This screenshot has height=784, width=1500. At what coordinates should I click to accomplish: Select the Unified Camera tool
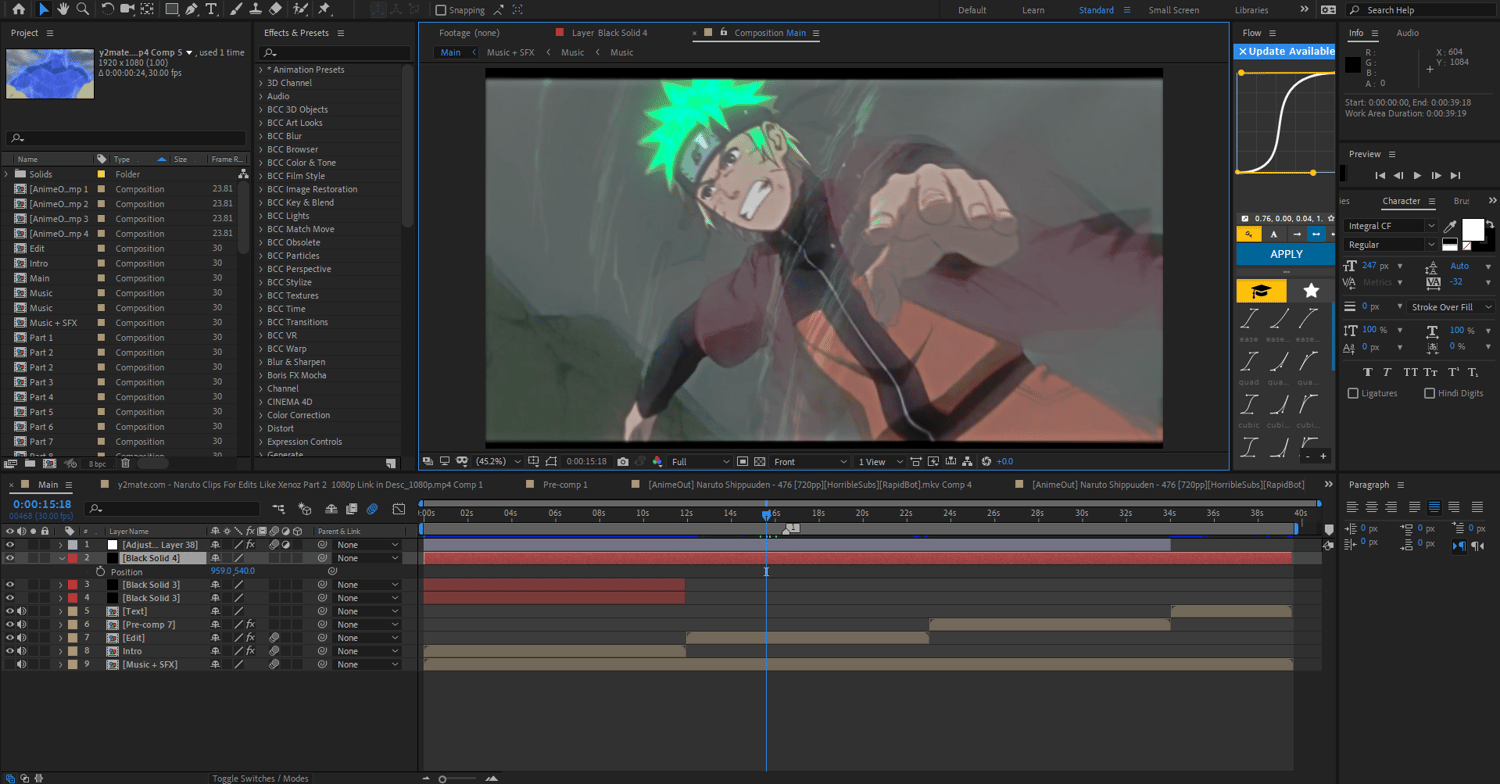(x=127, y=9)
